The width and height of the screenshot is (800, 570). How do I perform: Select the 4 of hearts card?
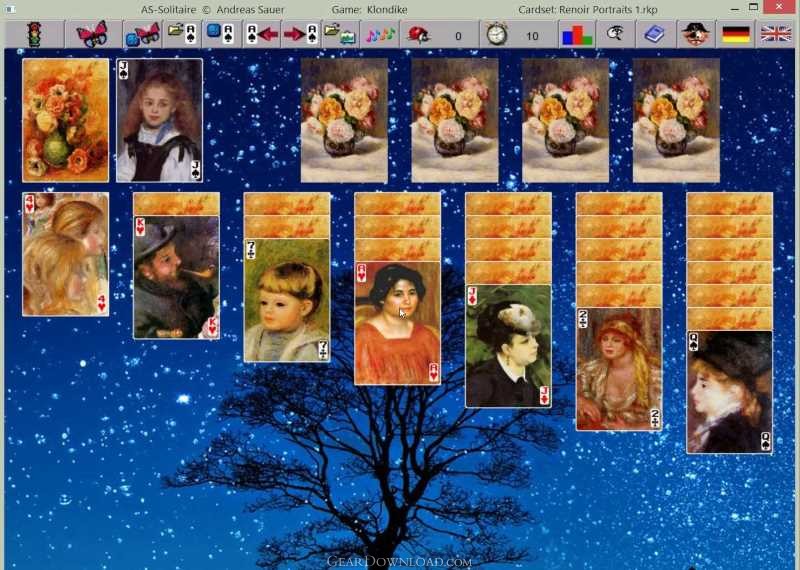(x=65, y=254)
